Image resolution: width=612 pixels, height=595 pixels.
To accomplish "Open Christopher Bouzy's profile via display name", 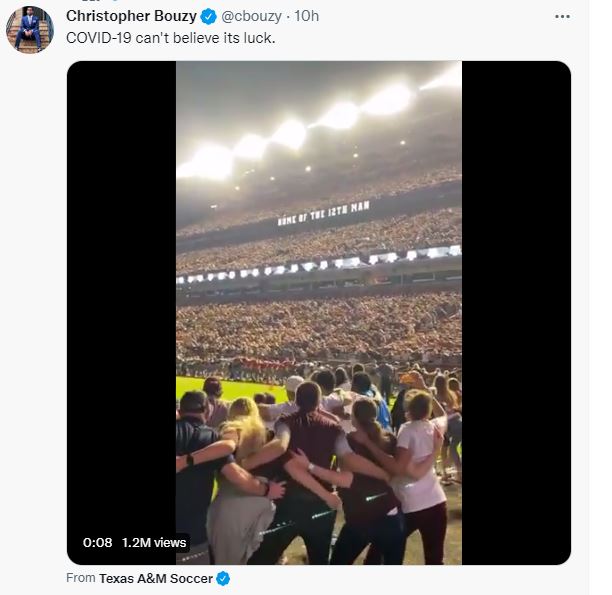I will 131,17.
